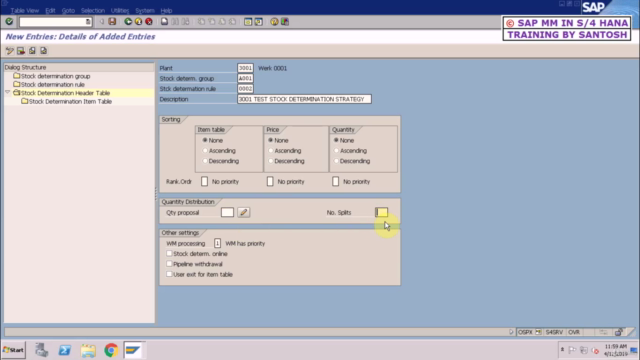This screenshot has width=640, height=360.
Task: Click the pencil icon beside Qty proposal
Action: click(244, 212)
